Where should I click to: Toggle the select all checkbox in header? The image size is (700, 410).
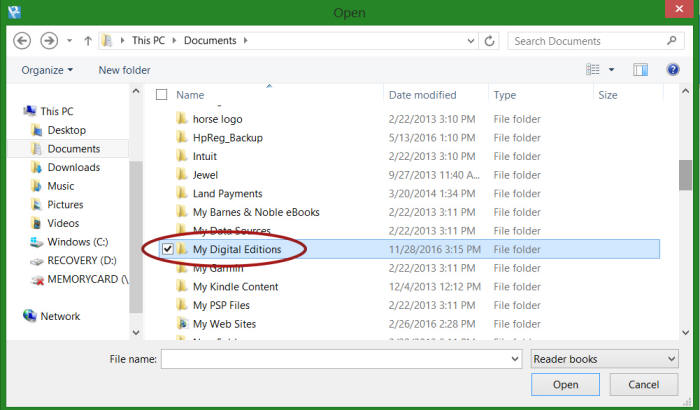(161, 95)
